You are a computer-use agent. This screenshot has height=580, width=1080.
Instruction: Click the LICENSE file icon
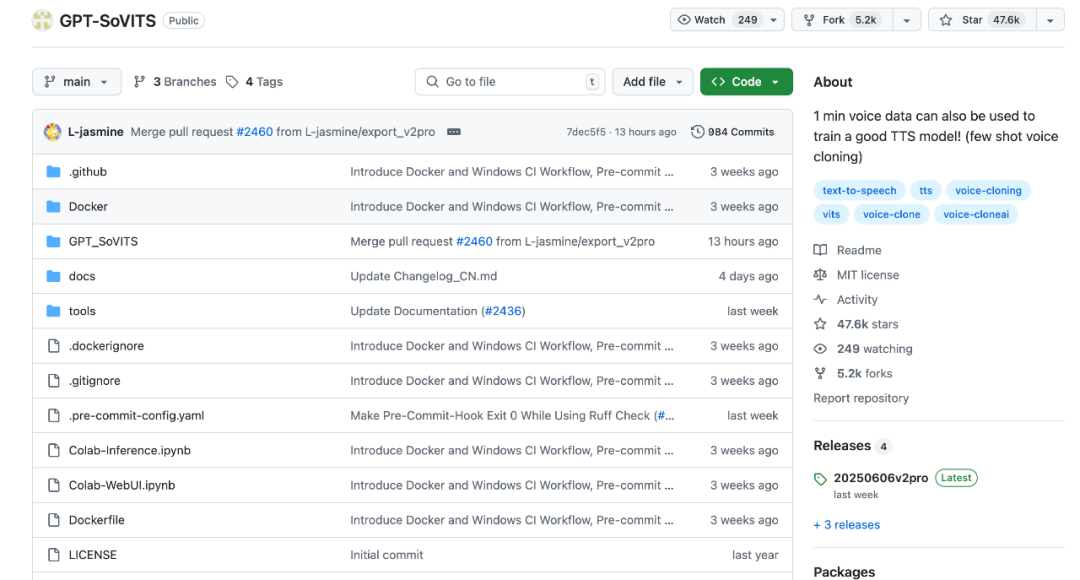point(54,555)
